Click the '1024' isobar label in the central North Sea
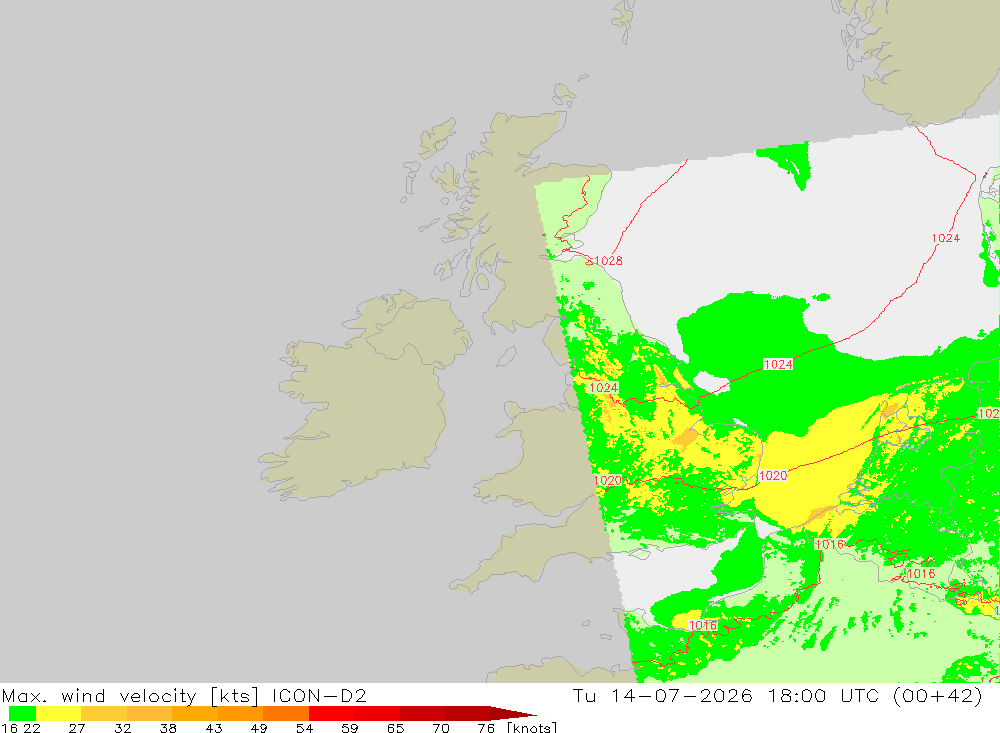Screen dimensions: 1000x733 click(778, 364)
